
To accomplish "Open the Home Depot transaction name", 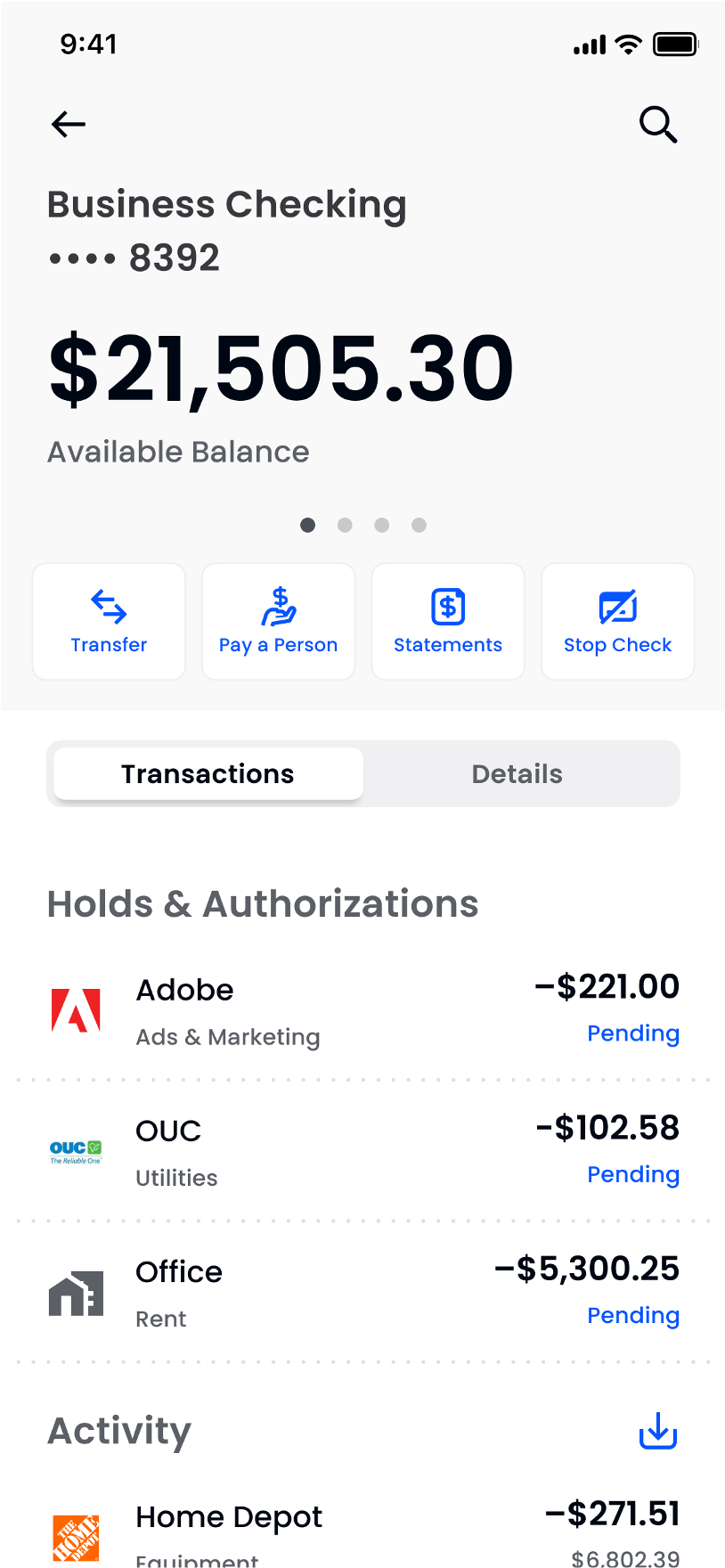I will coord(229,1516).
